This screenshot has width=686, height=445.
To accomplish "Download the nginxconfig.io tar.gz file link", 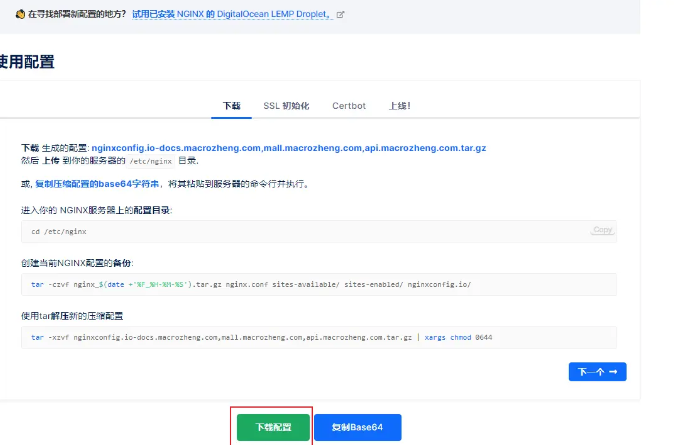I will coord(289,148).
